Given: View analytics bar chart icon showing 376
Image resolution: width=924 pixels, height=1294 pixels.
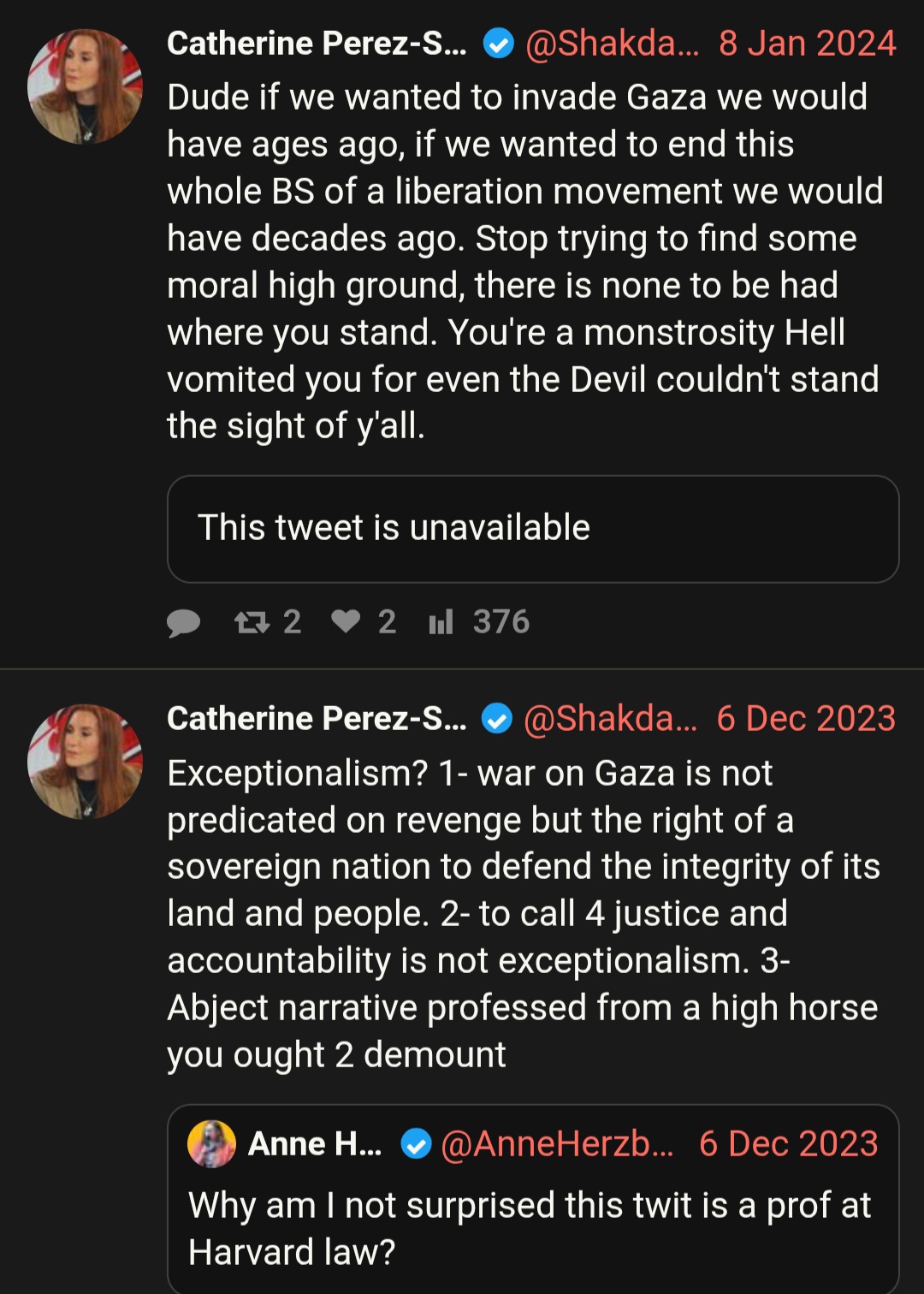Looking at the screenshot, I should [x=441, y=622].
